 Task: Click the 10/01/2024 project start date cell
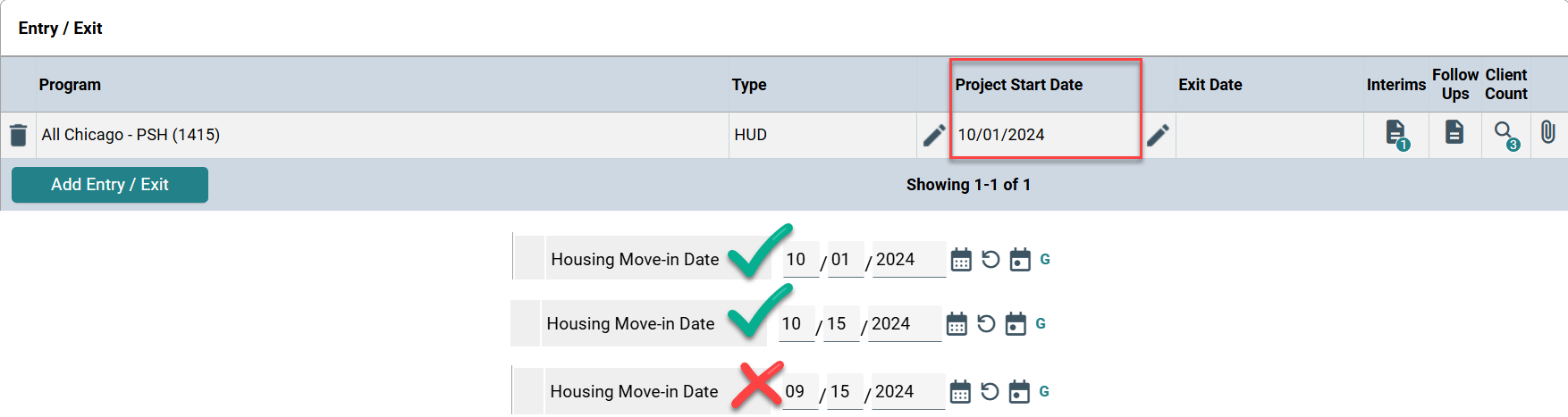tap(1001, 135)
